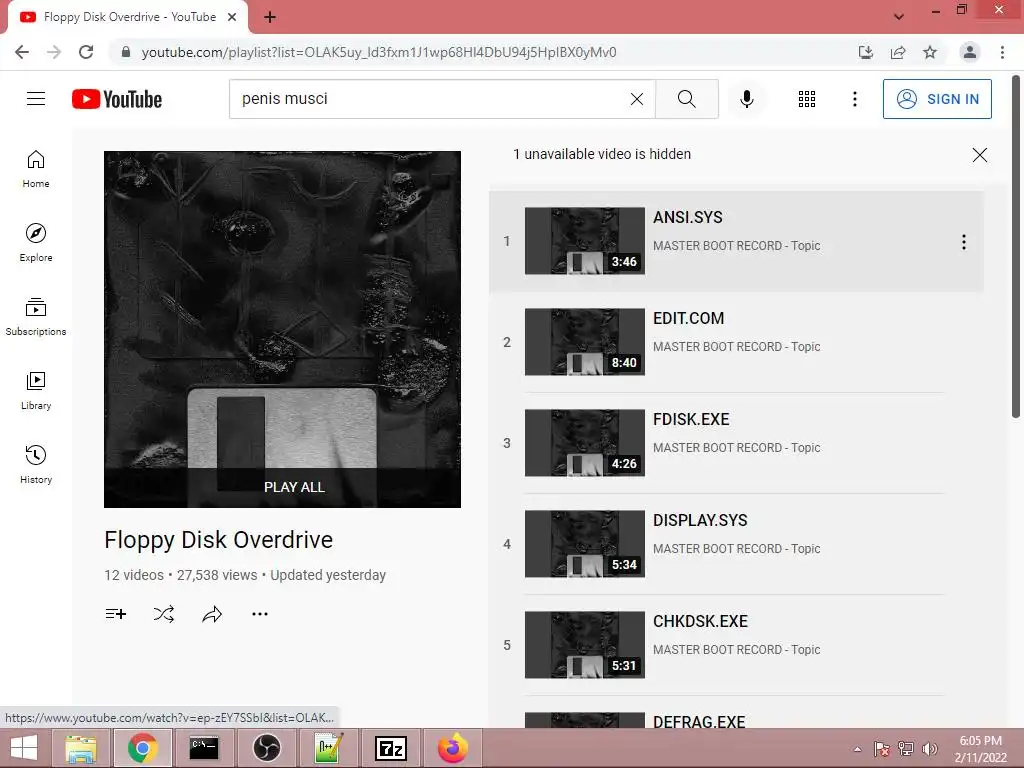
Task: Open the EDIT.COM video title
Action: point(688,319)
